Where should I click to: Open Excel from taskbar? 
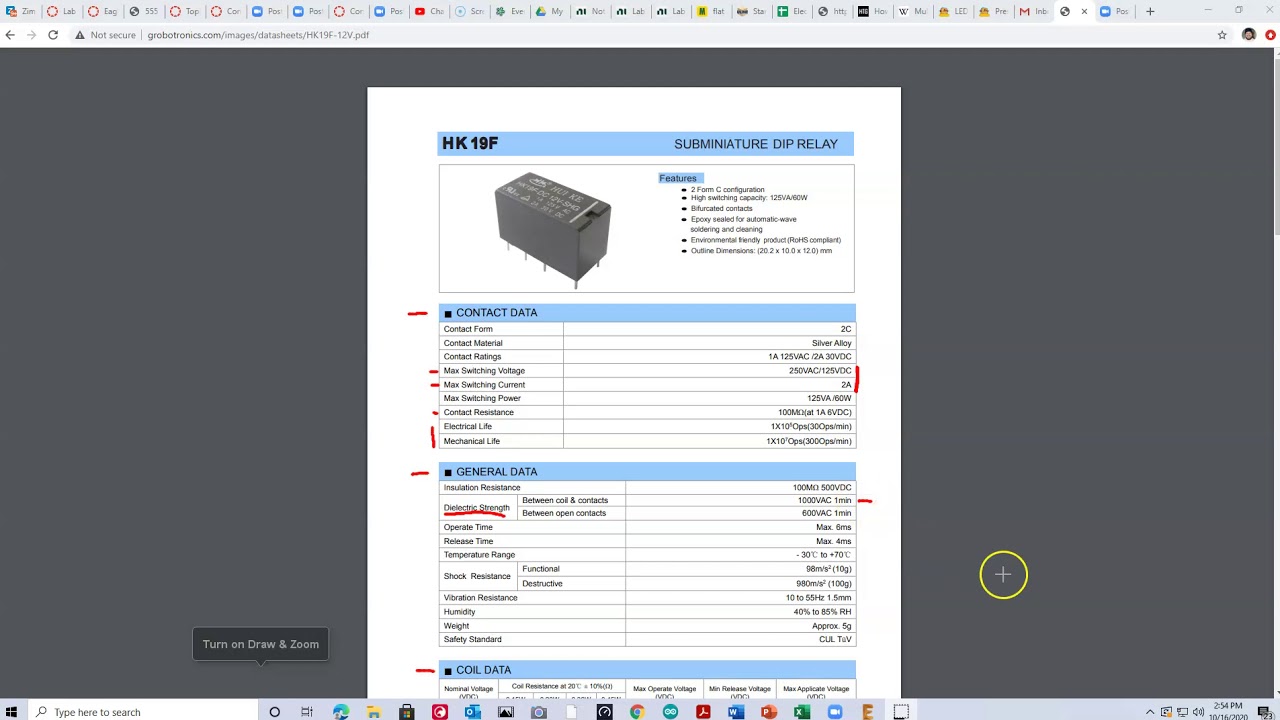[802, 712]
